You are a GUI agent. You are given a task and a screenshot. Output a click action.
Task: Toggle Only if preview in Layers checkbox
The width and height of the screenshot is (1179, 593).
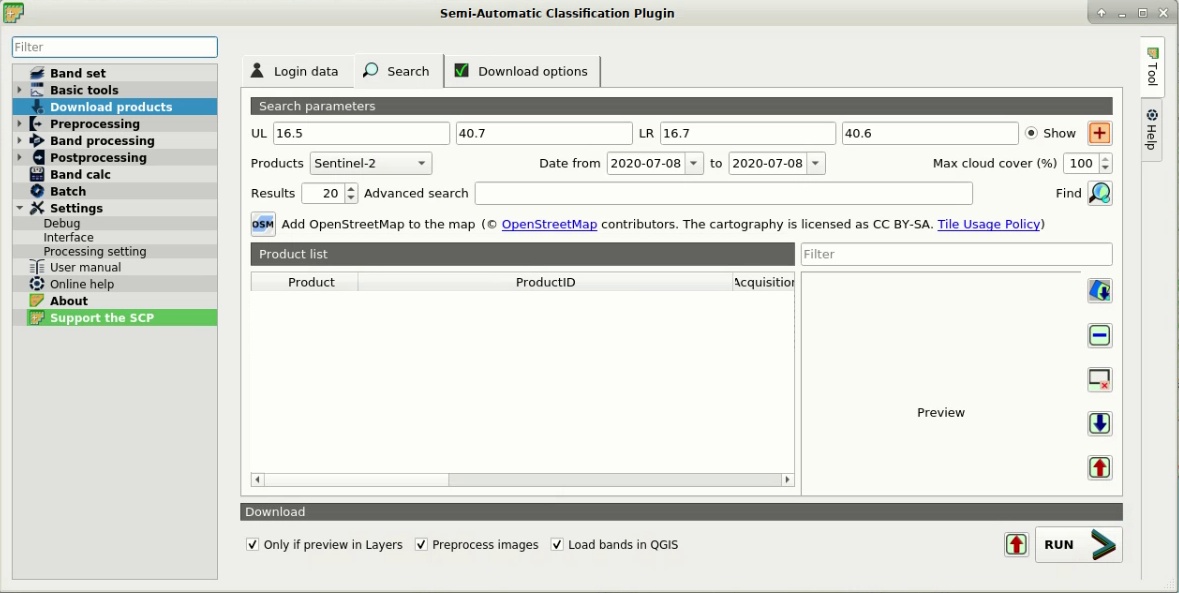tap(253, 545)
